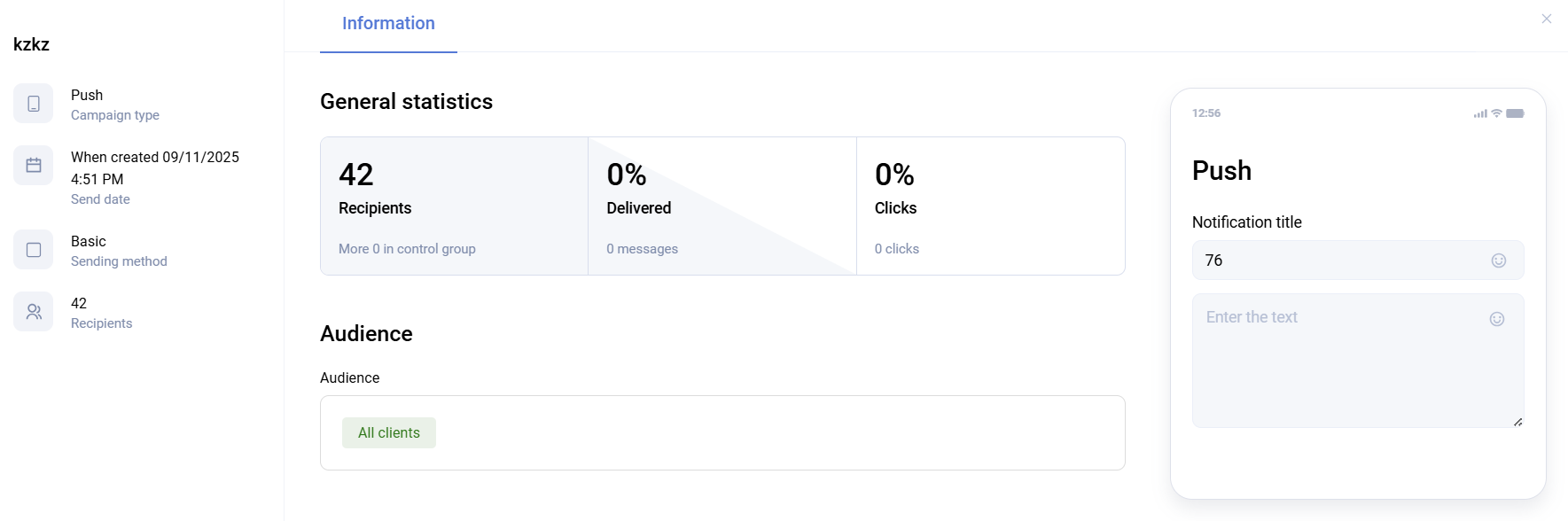The height and width of the screenshot is (521, 1568).
Task: Click the 0% Clicks statistics card
Action: coord(990,206)
